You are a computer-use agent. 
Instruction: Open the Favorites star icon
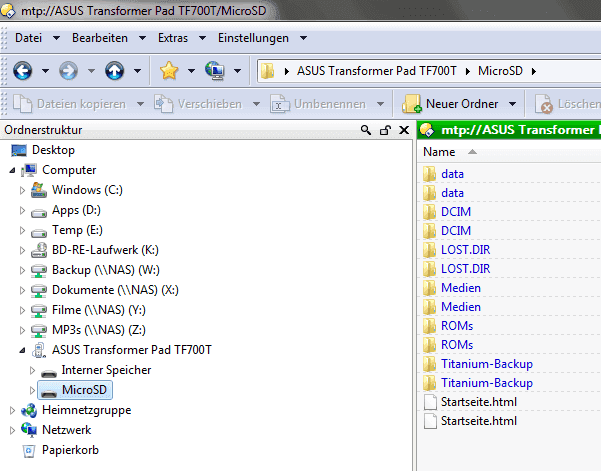(x=169, y=71)
